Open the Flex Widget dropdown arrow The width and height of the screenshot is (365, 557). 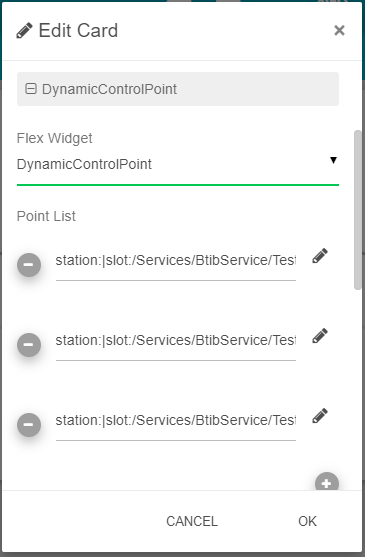[x=333, y=160]
